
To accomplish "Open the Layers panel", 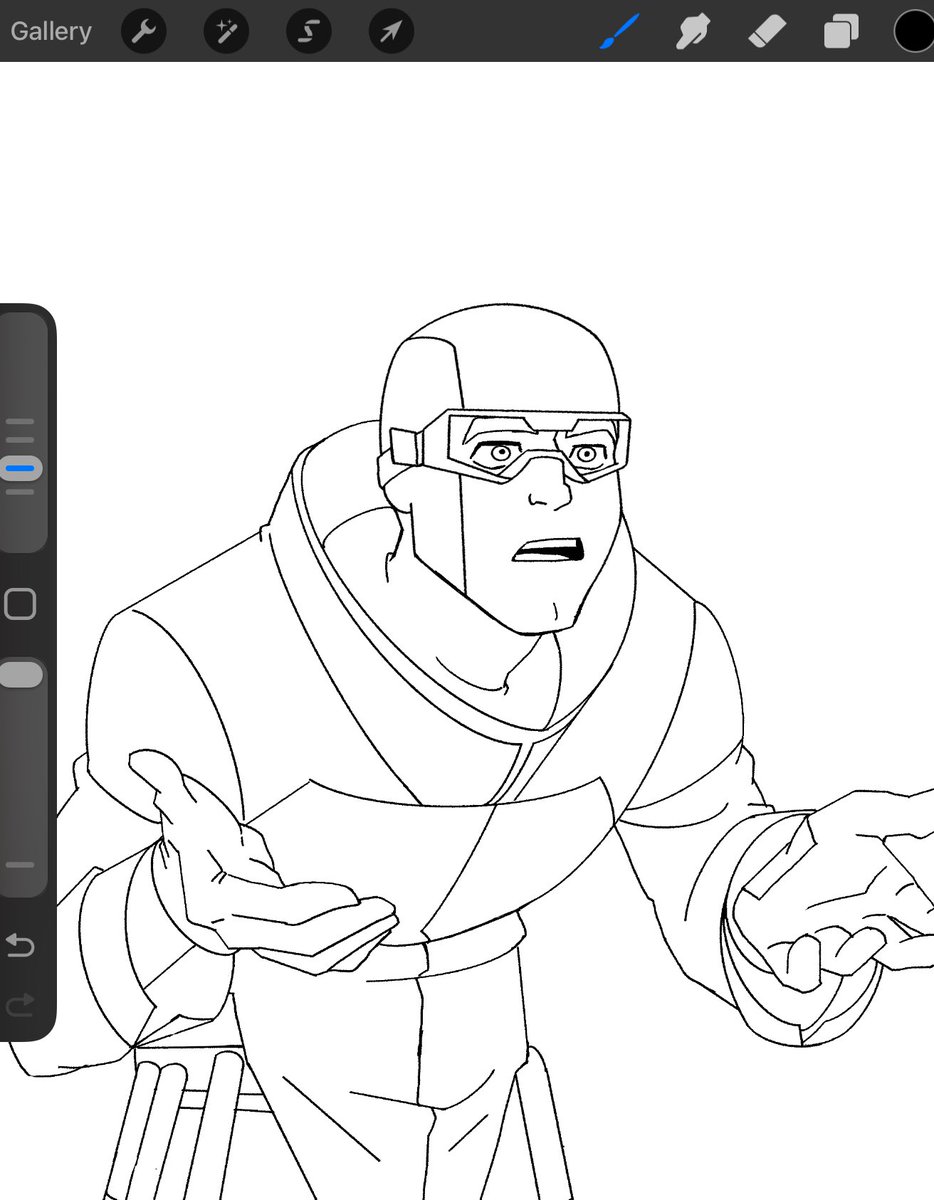I will tap(841, 31).
